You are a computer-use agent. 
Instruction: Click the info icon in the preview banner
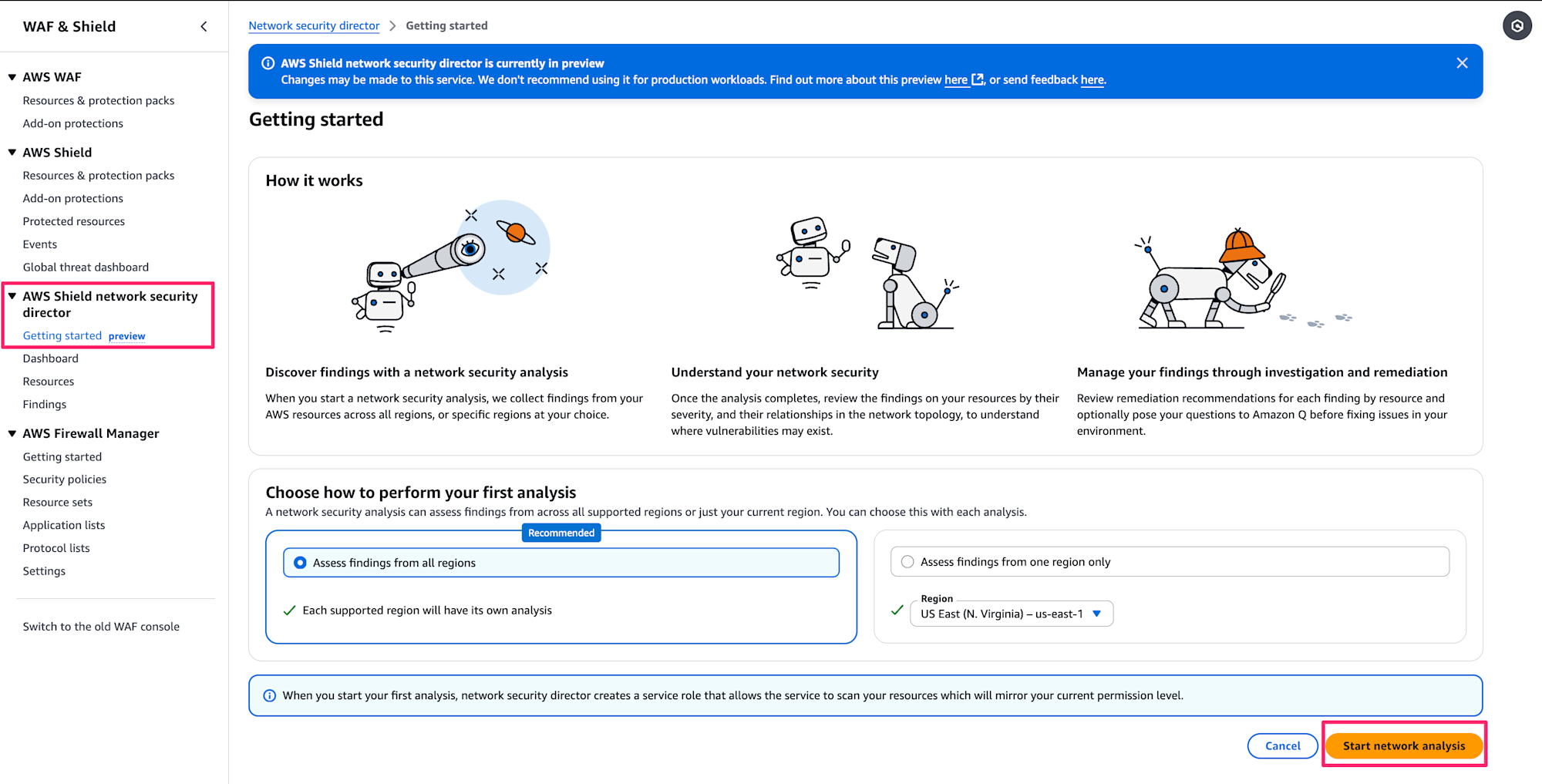pos(268,63)
